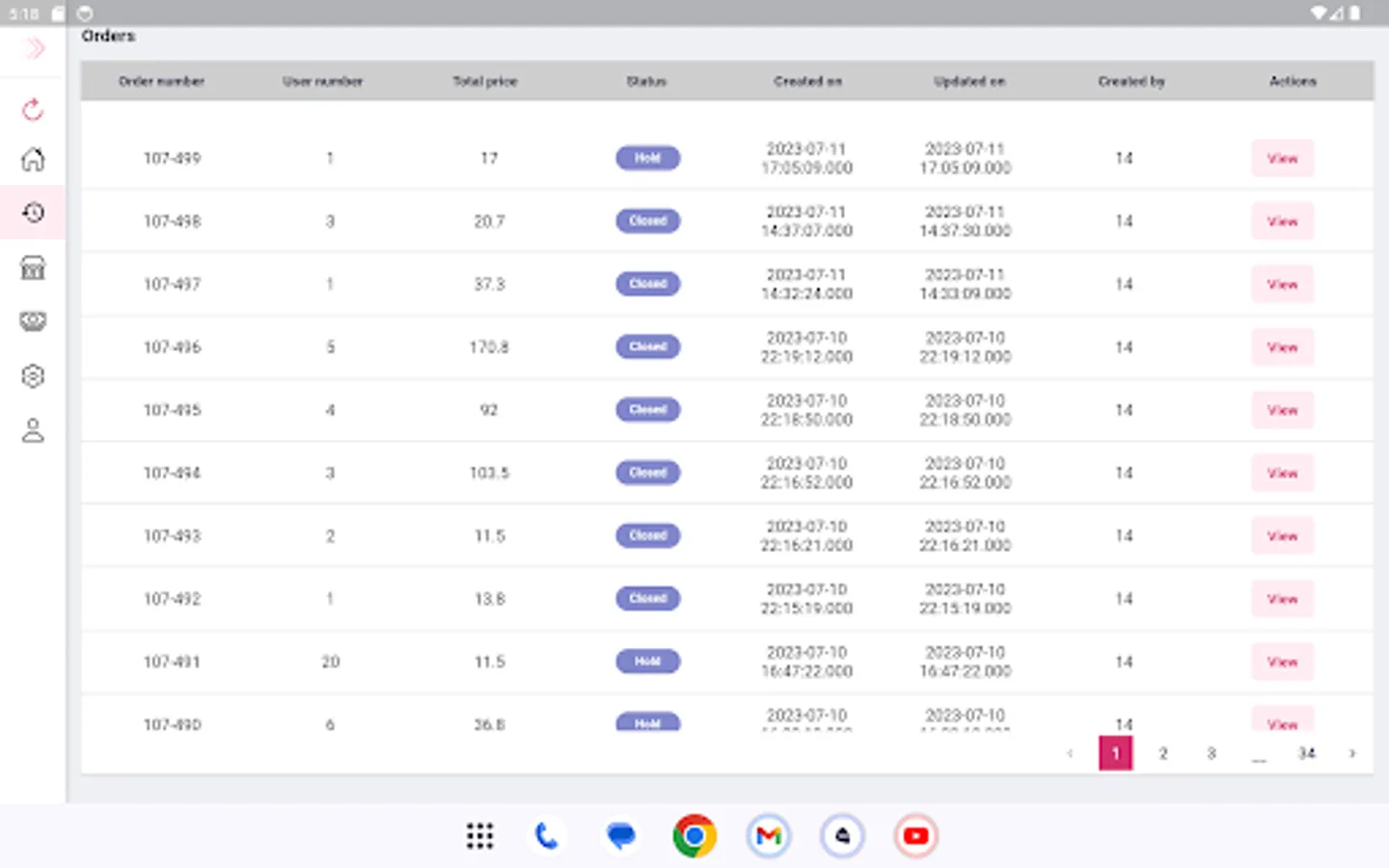Click the User number column header
Screen dimensions: 1389x868
[323, 81]
